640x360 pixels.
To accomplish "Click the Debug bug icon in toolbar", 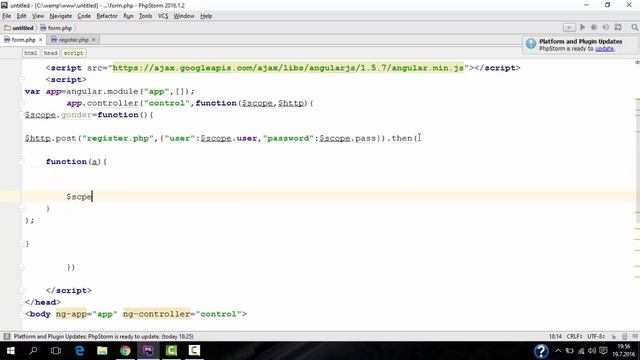I will point(594,27).
